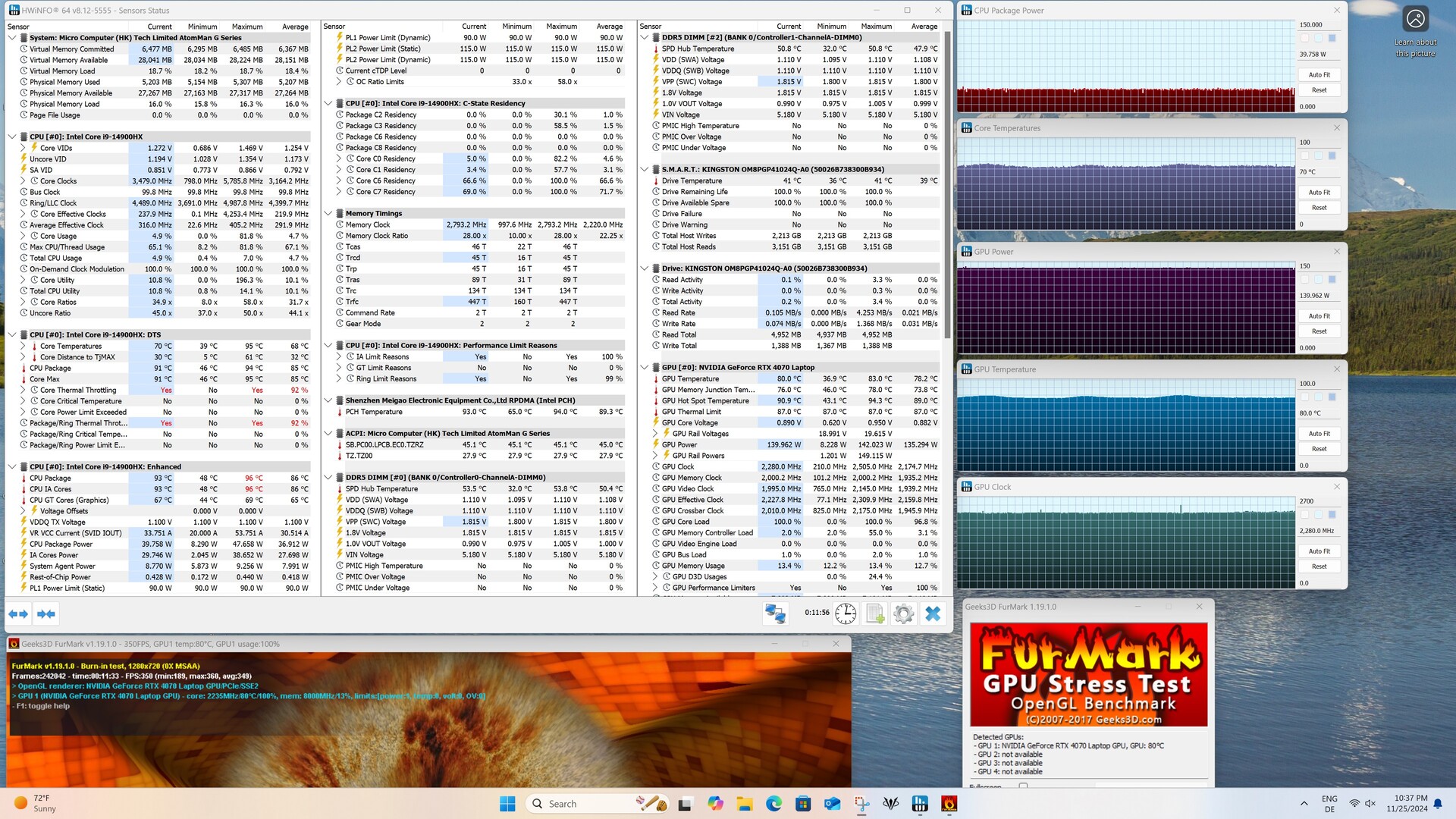The width and height of the screenshot is (1456, 819).
Task: Open HWiNFO sensor settings gear icon
Action: coord(903,613)
